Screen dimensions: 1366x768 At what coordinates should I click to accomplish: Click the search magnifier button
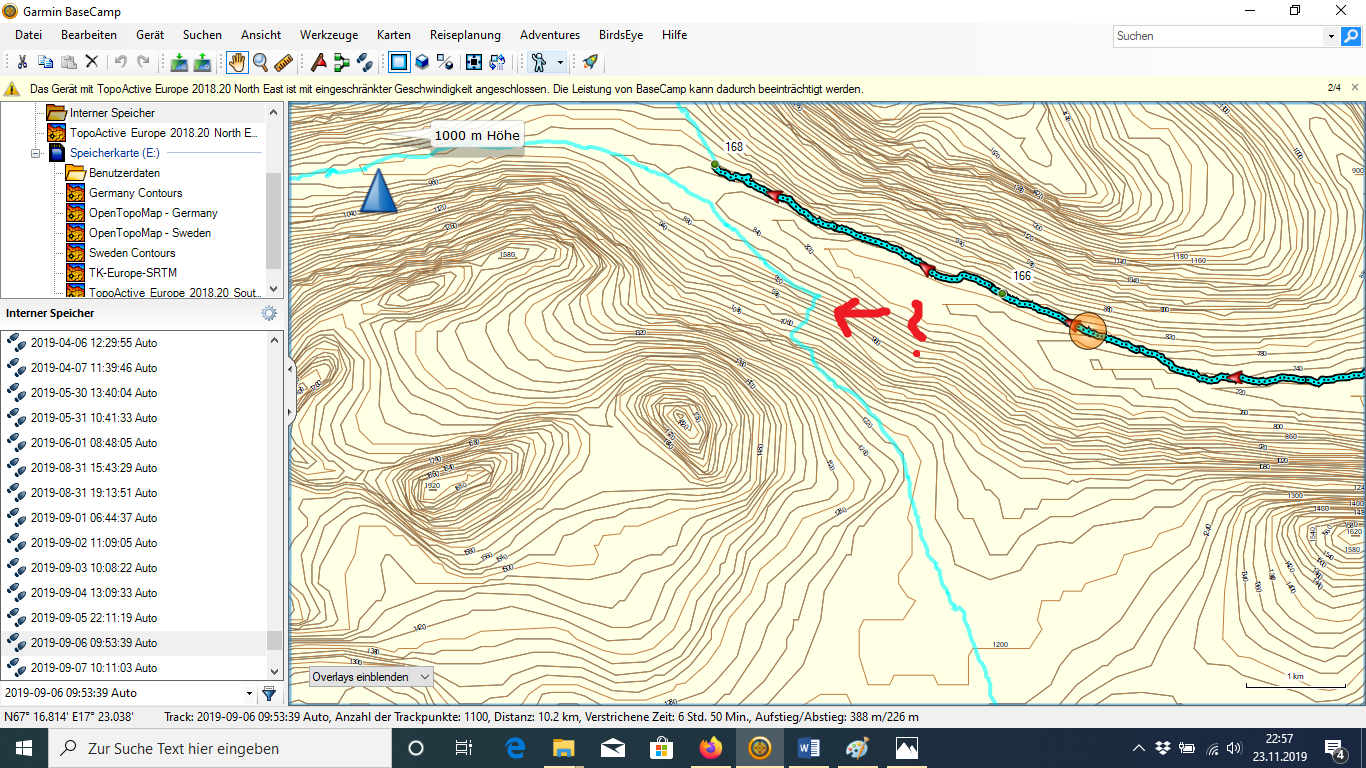pos(1351,36)
